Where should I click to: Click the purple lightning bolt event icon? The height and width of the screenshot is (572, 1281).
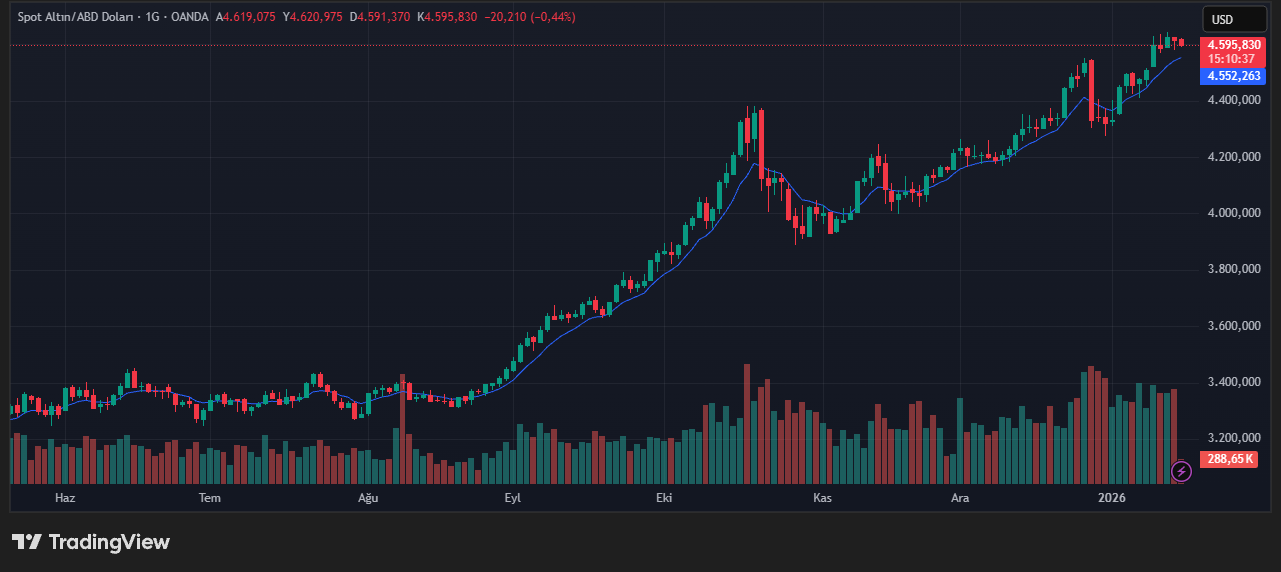(1181, 470)
